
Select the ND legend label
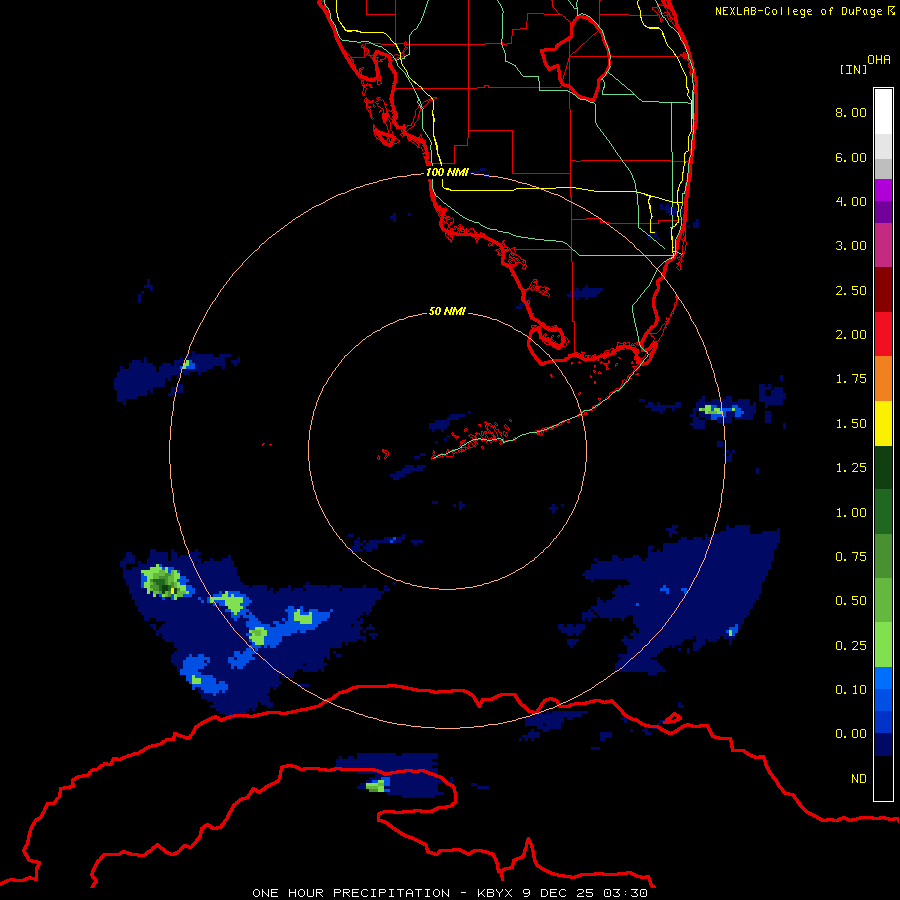click(859, 779)
